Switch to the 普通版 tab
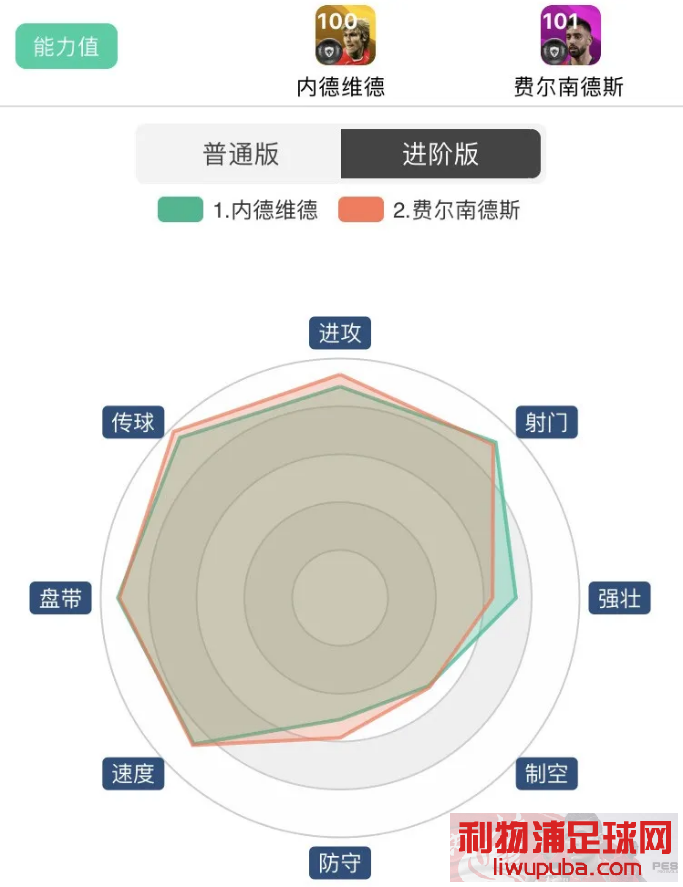 pos(240,154)
